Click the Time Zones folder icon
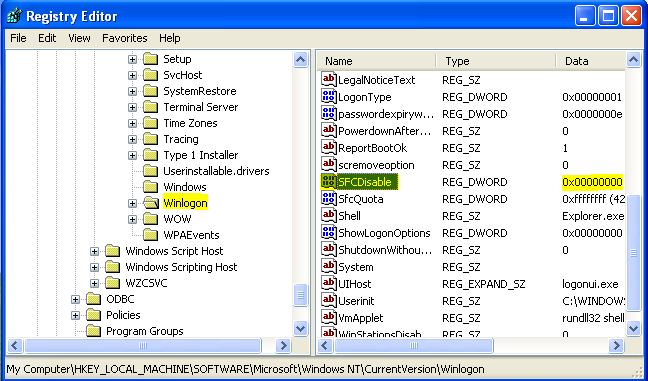The image size is (648, 381). [x=150, y=123]
